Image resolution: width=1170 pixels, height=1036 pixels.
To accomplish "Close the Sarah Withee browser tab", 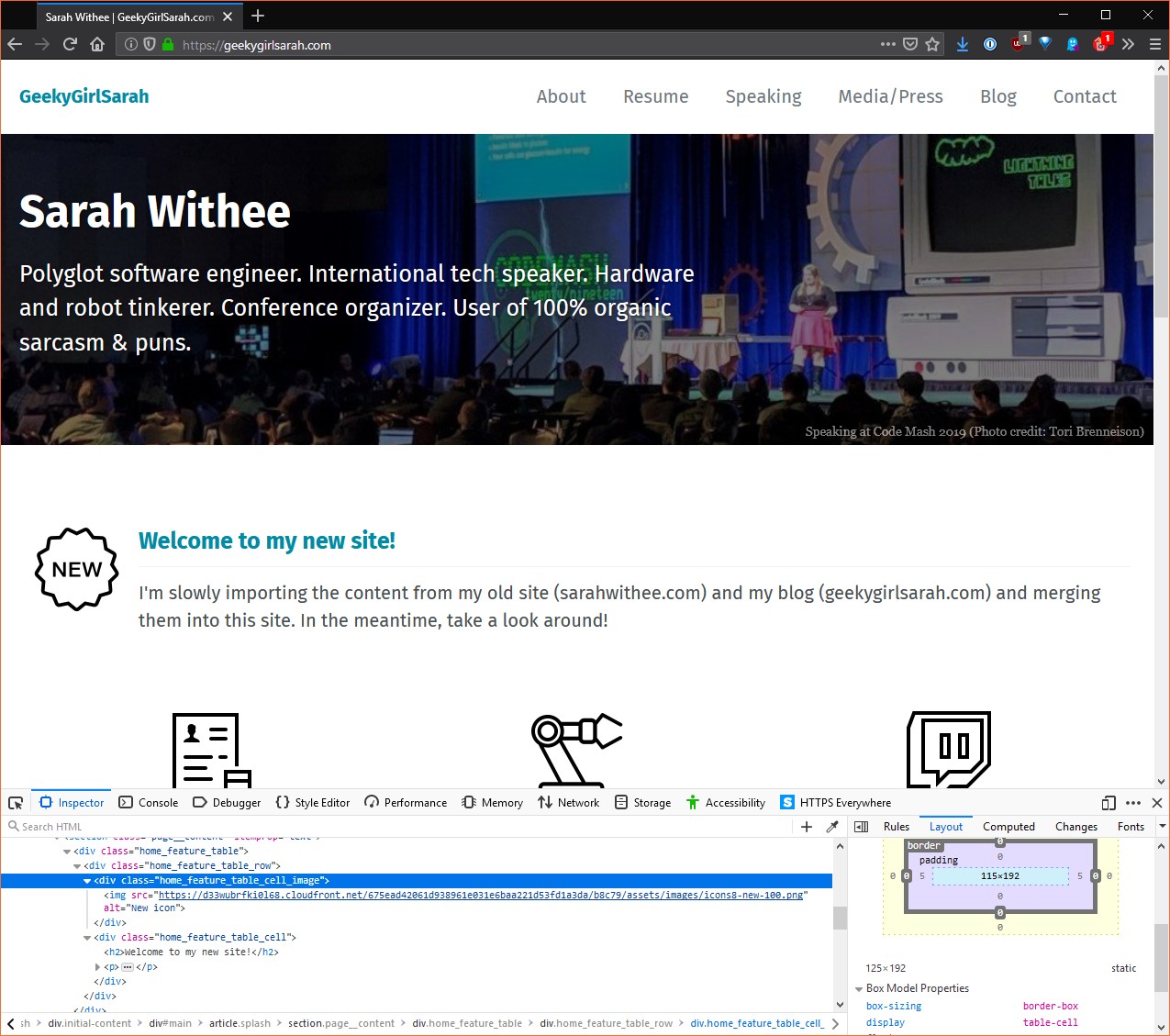I will [x=228, y=17].
